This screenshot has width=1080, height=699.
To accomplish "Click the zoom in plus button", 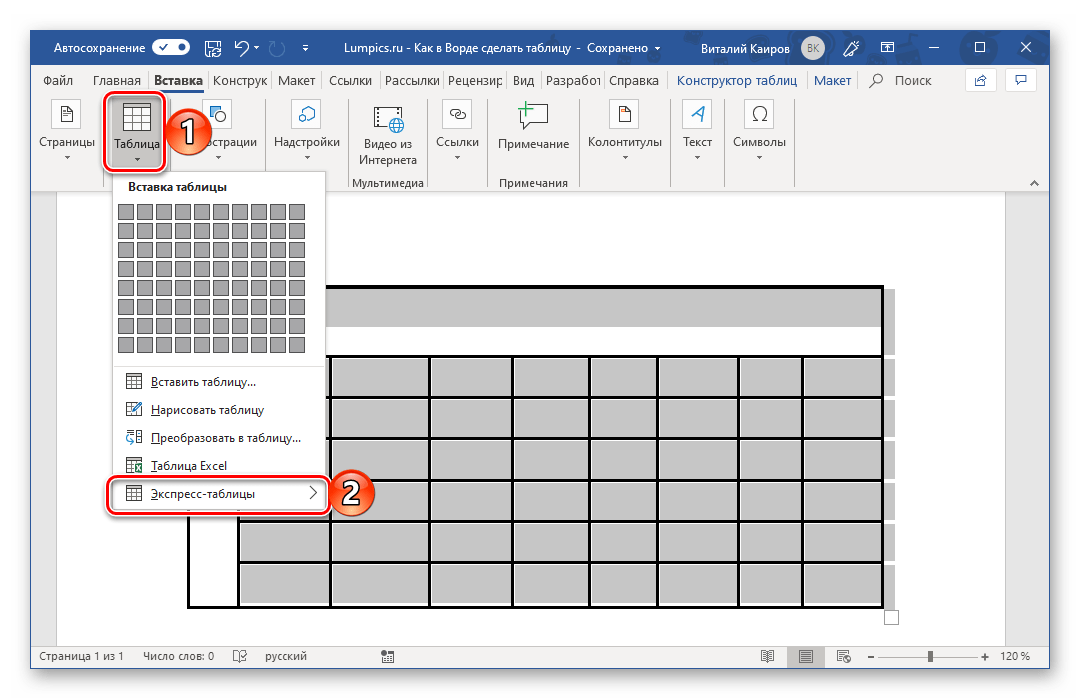I will click(985, 657).
